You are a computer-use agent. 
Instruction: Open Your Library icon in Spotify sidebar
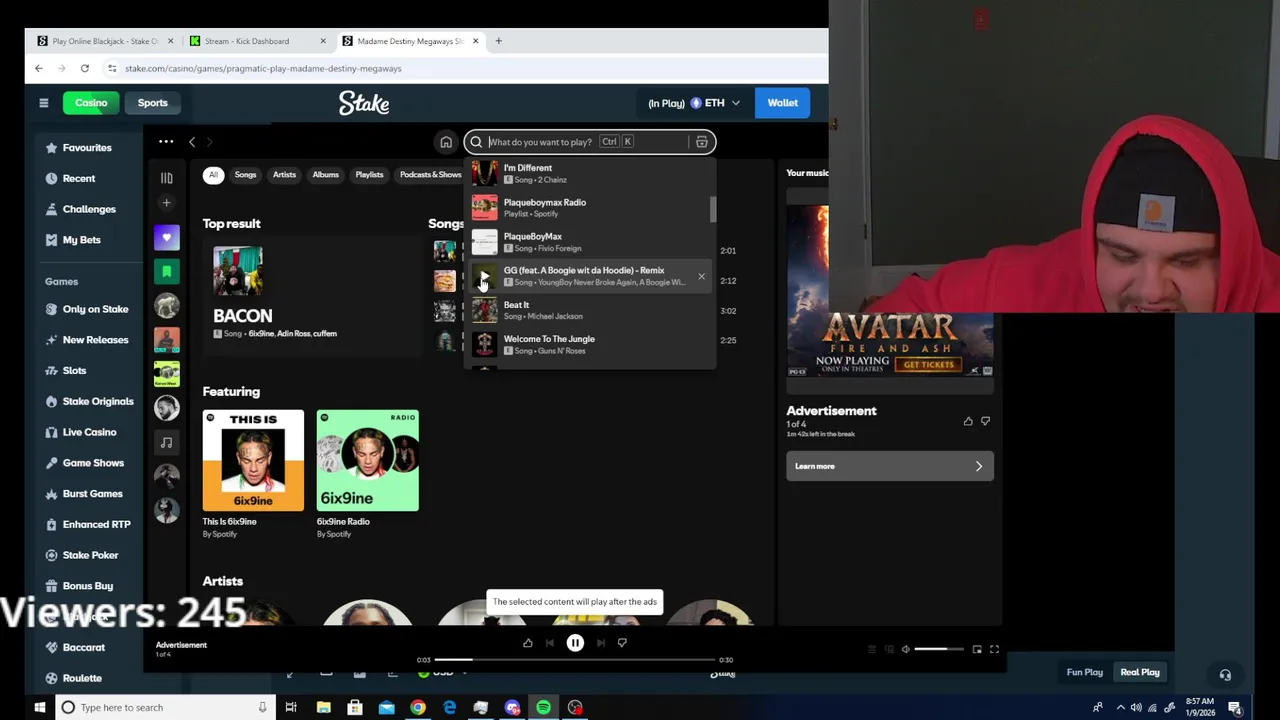pos(167,178)
